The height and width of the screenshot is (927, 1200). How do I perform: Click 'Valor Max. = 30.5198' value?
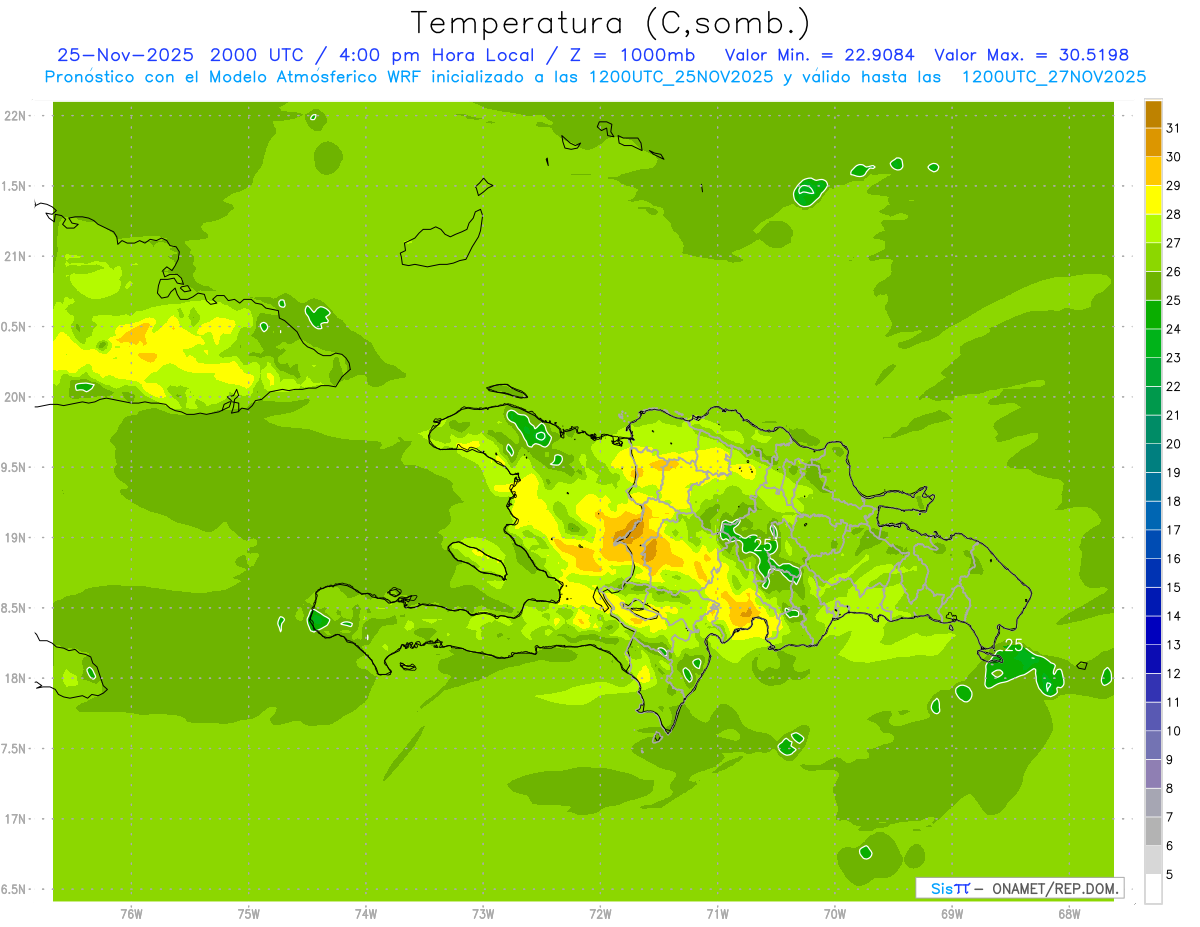coord(1031,55)
